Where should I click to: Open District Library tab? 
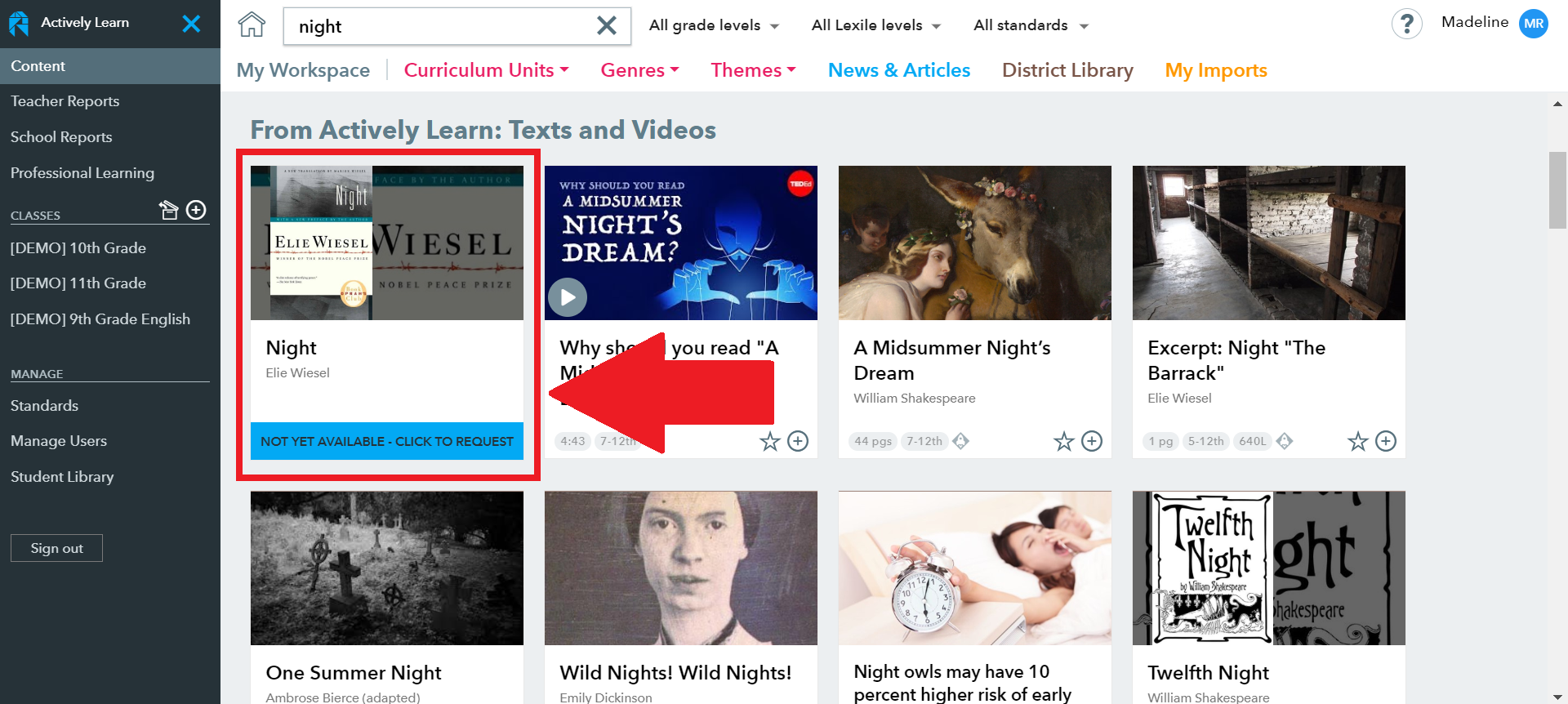(1067, 70)
